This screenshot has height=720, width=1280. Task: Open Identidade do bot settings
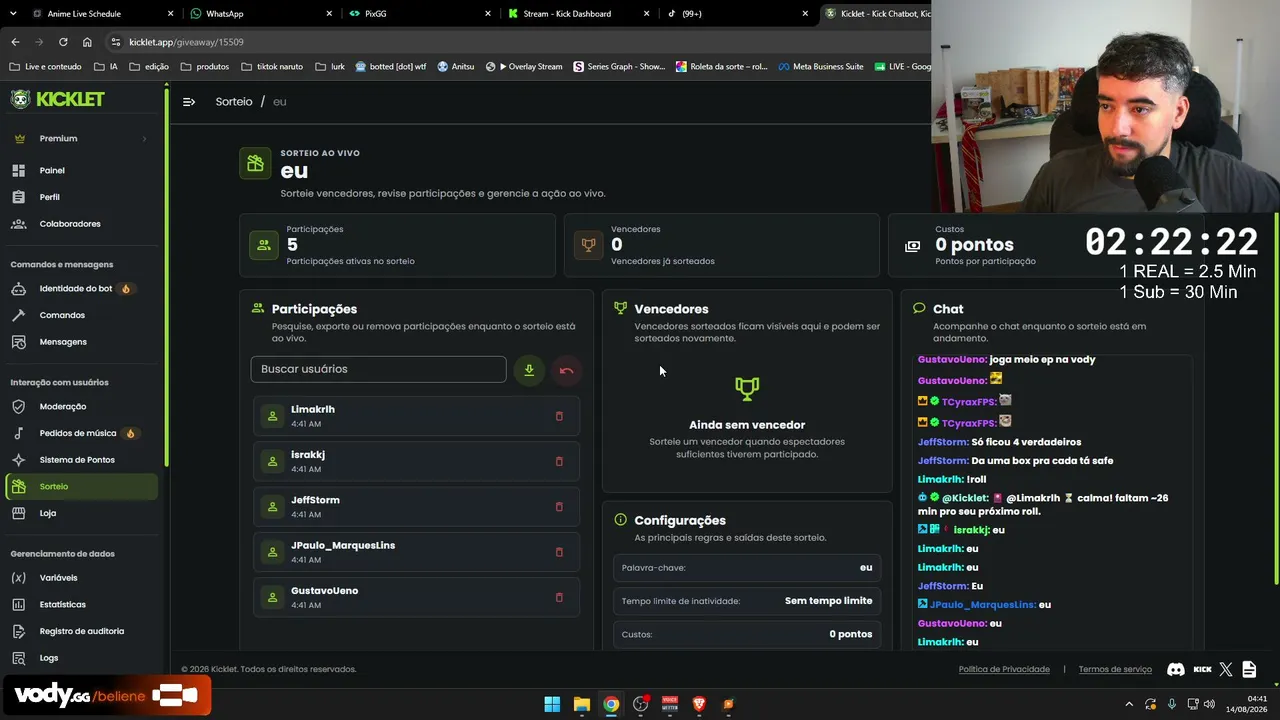[x=76, y=289]
